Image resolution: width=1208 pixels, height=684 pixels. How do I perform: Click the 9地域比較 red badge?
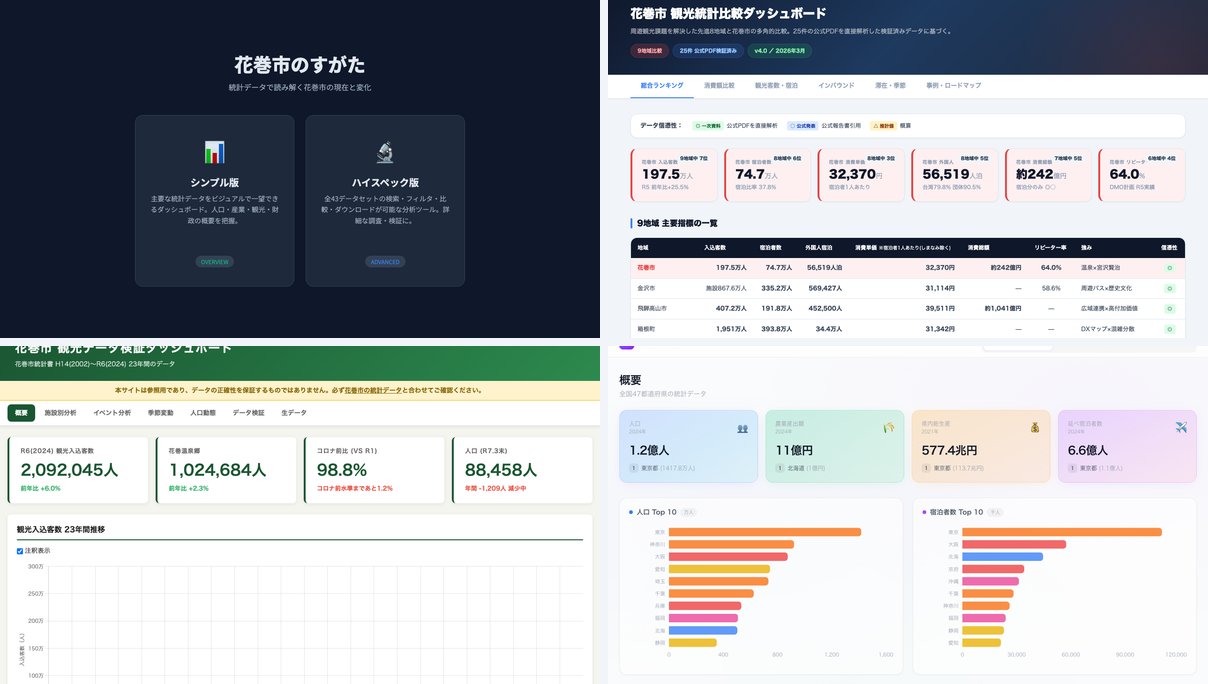(x=649, y=51)
